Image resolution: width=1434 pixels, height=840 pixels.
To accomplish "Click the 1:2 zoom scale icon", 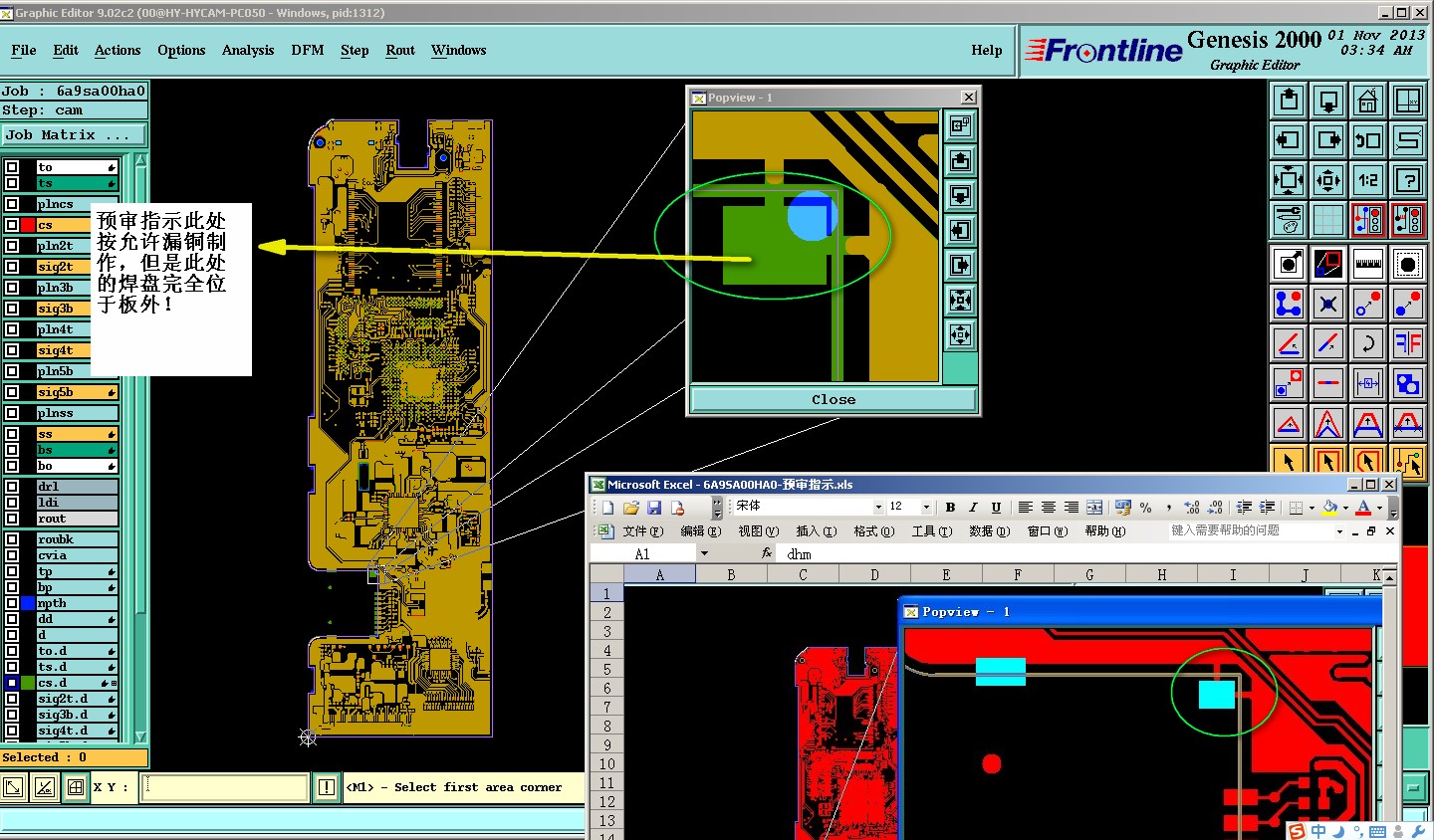I will coord(1368,180).
